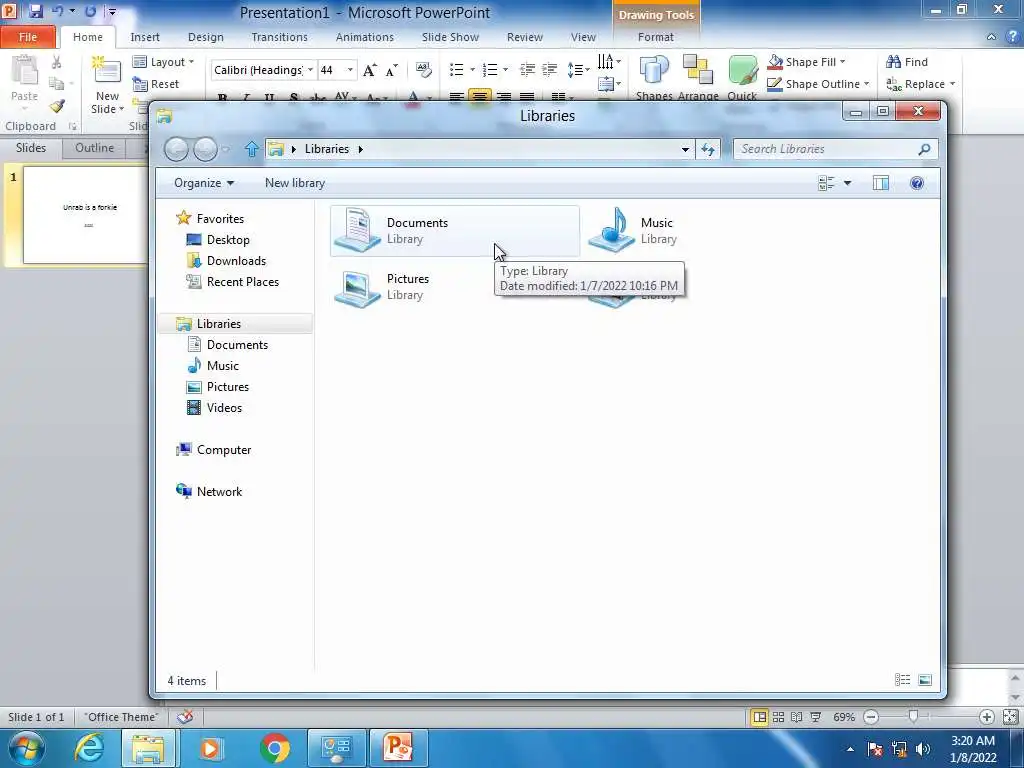1024x768 pixels.
Task: Open the change view dropdown arrow
Action: tap(848, 184)
